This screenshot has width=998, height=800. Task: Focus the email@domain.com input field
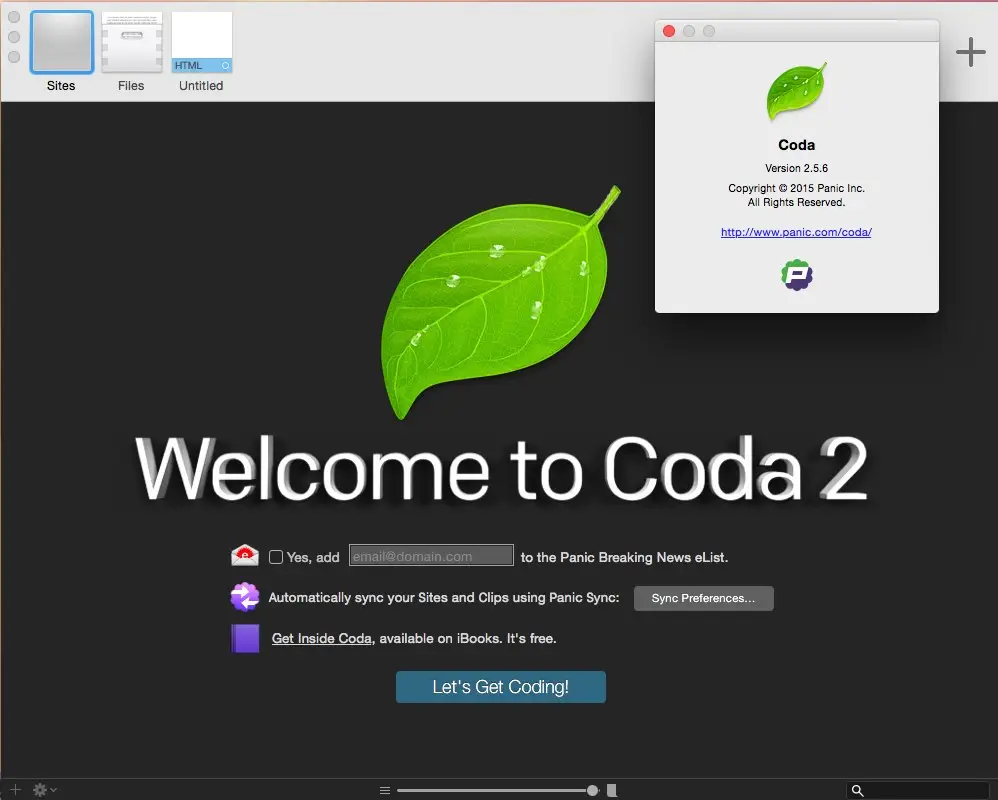coord(432,556)
